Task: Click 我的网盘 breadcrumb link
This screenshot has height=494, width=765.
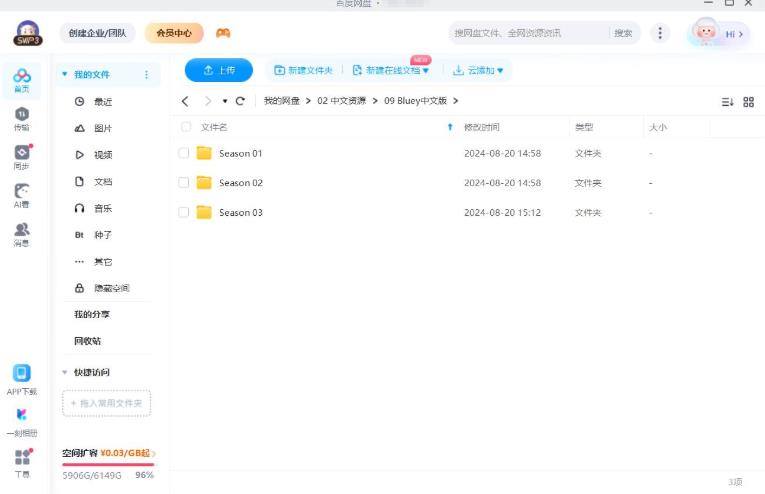Action: tap(282, 101)
